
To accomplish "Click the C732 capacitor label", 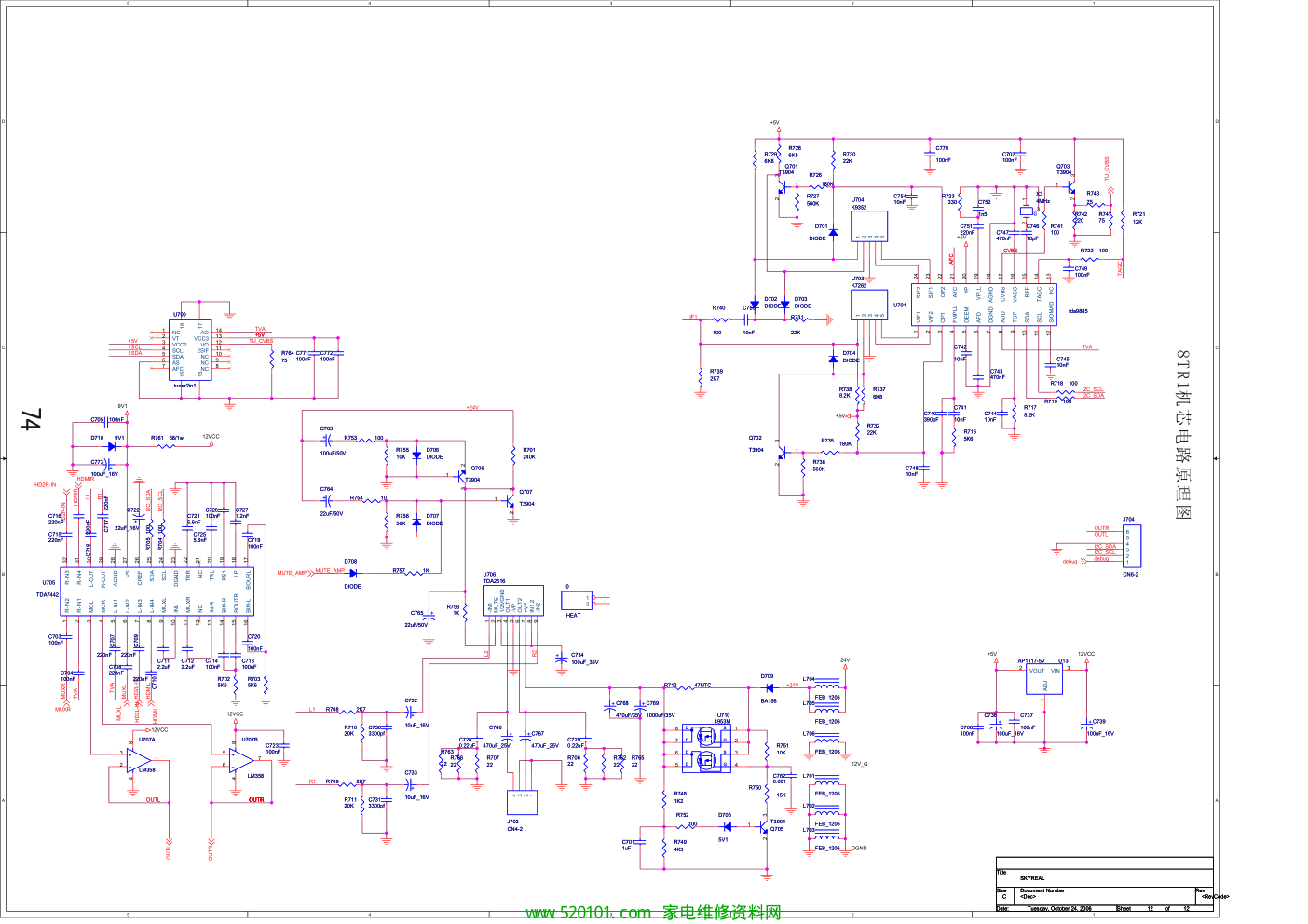I will tap(411, 700).
